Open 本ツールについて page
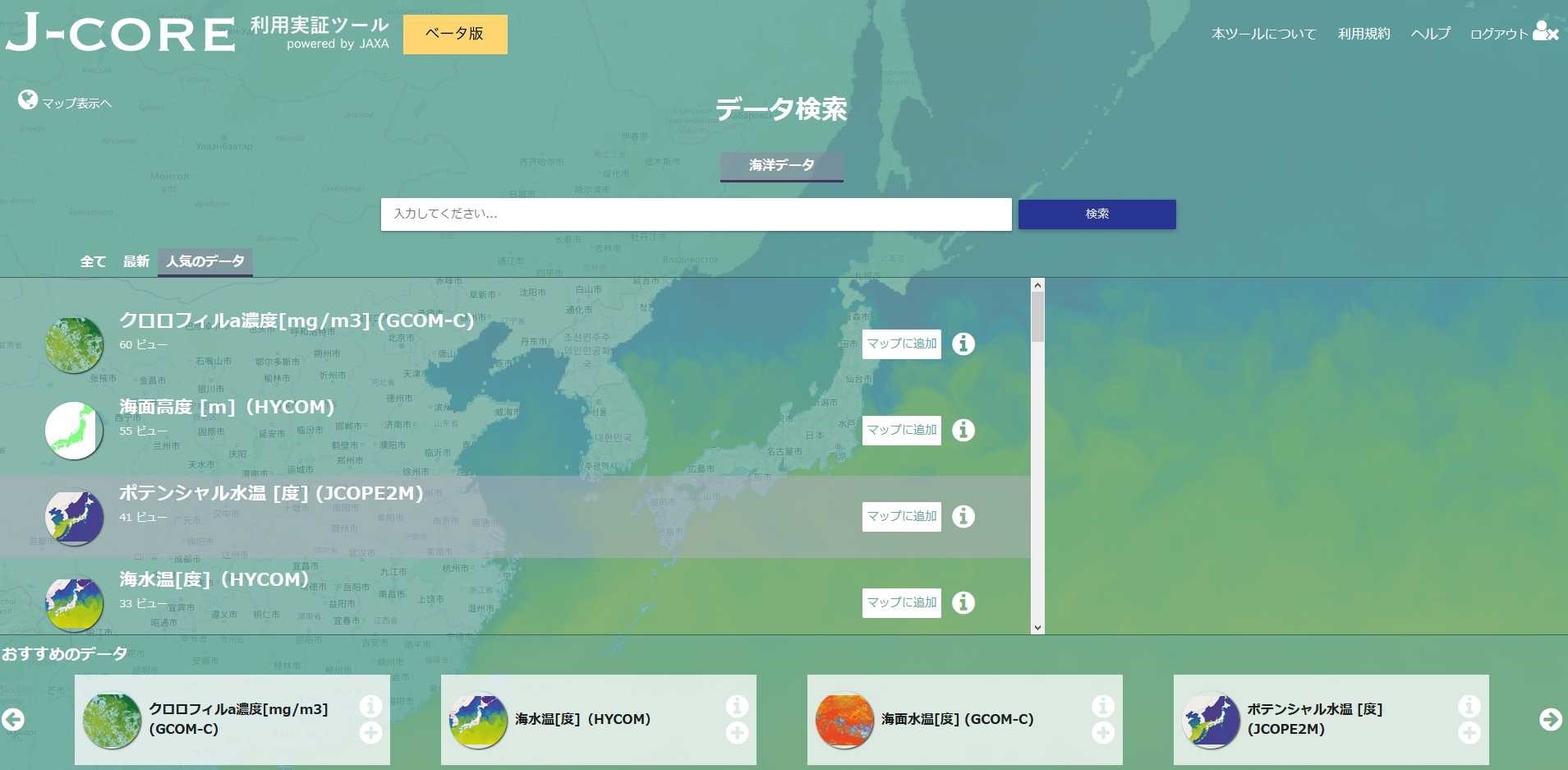Viewport: 1568px width, 770px height. [1264, 34]
